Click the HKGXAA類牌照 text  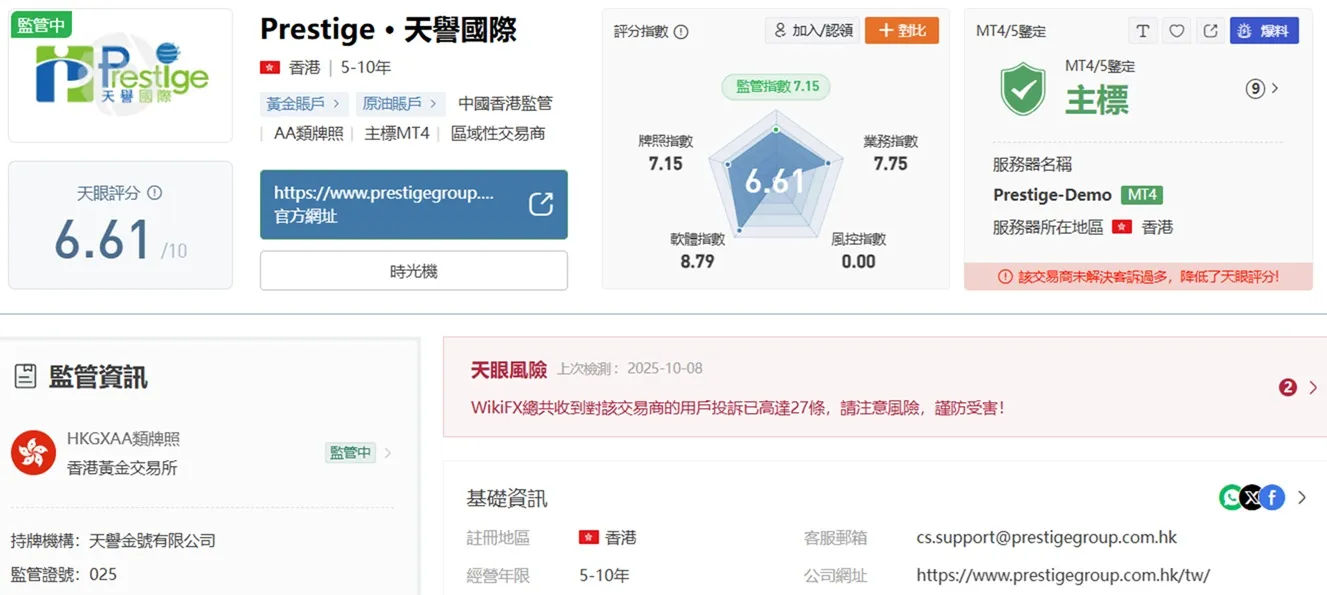click(x=123, y=438)
